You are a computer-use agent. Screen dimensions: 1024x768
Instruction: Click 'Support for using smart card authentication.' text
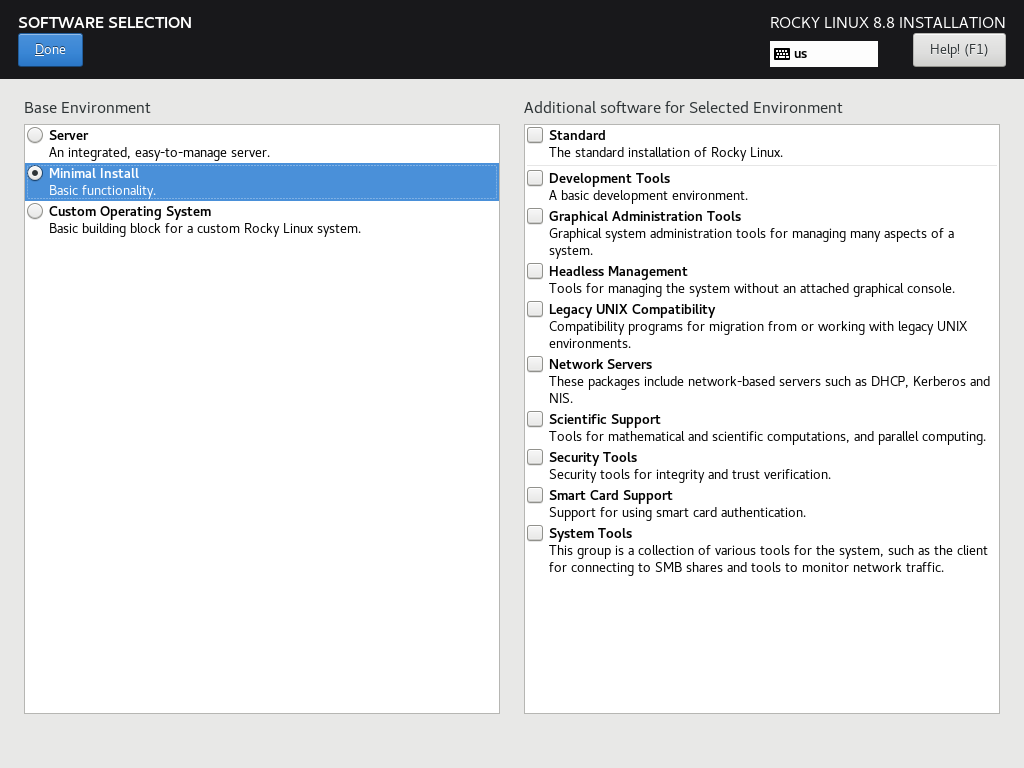click(x=677, y=513)
